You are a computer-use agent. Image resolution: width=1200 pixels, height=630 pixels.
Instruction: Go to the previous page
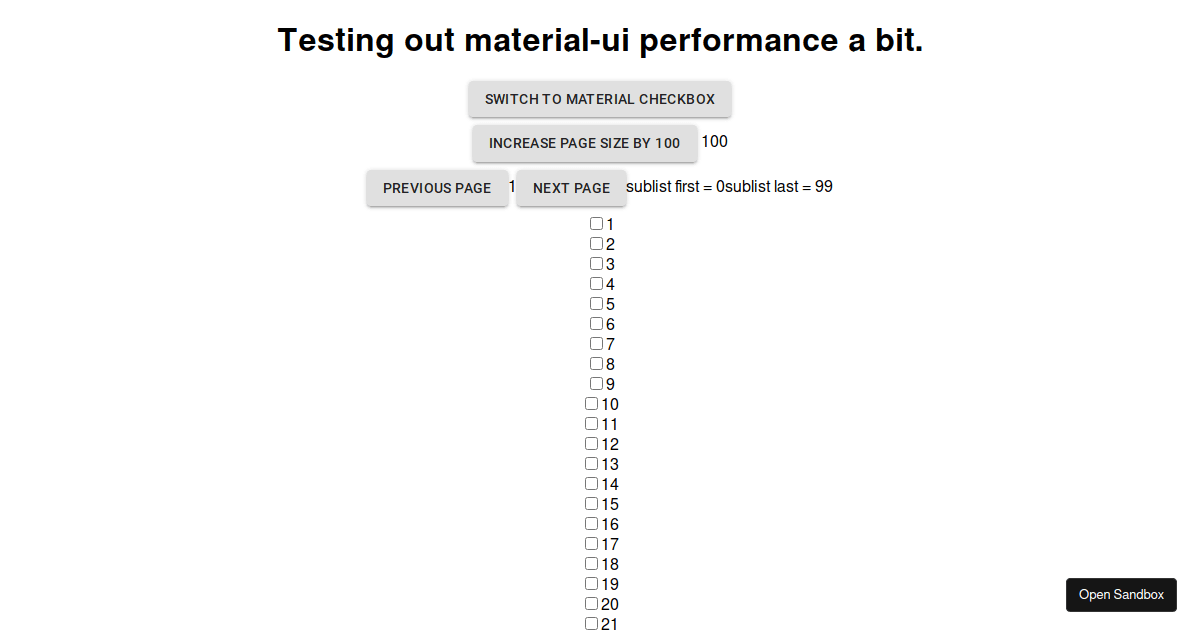437,188
